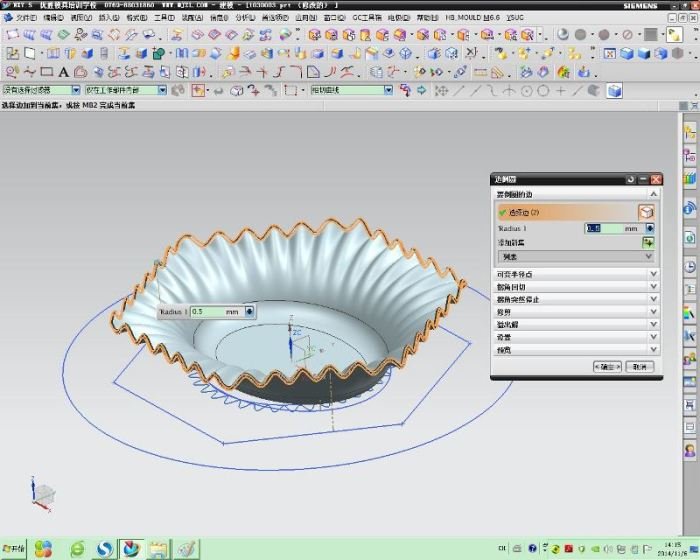
Task: Expand the 预览 preview section
Action: [x=576, y=350]
